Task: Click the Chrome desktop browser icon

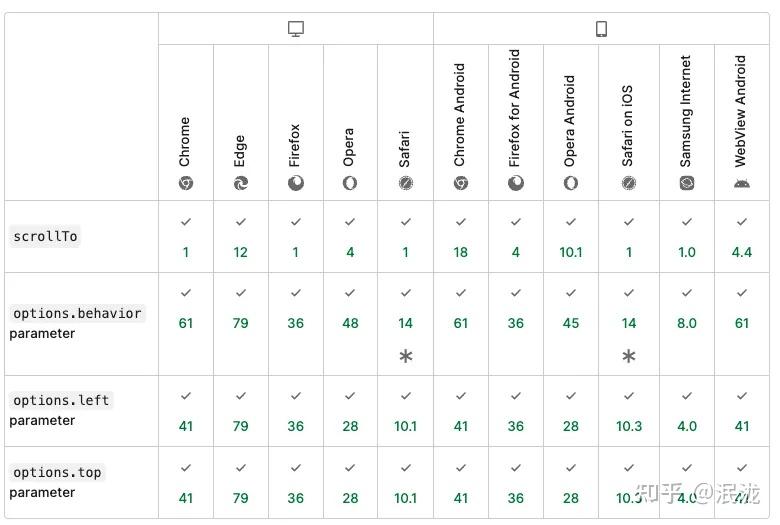Action: (x=185, y=183)
